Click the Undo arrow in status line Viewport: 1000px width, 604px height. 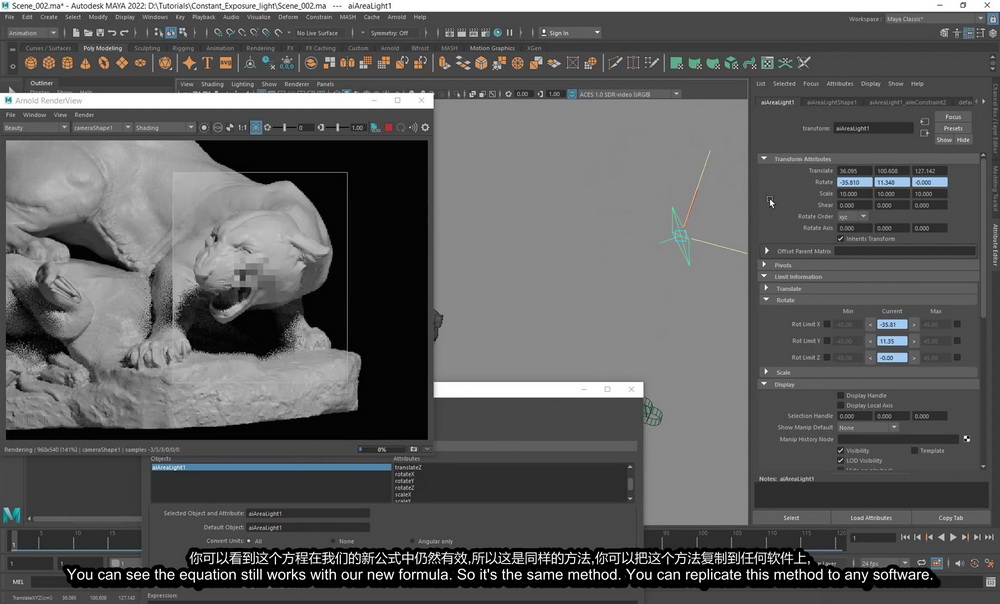(112, 33)
